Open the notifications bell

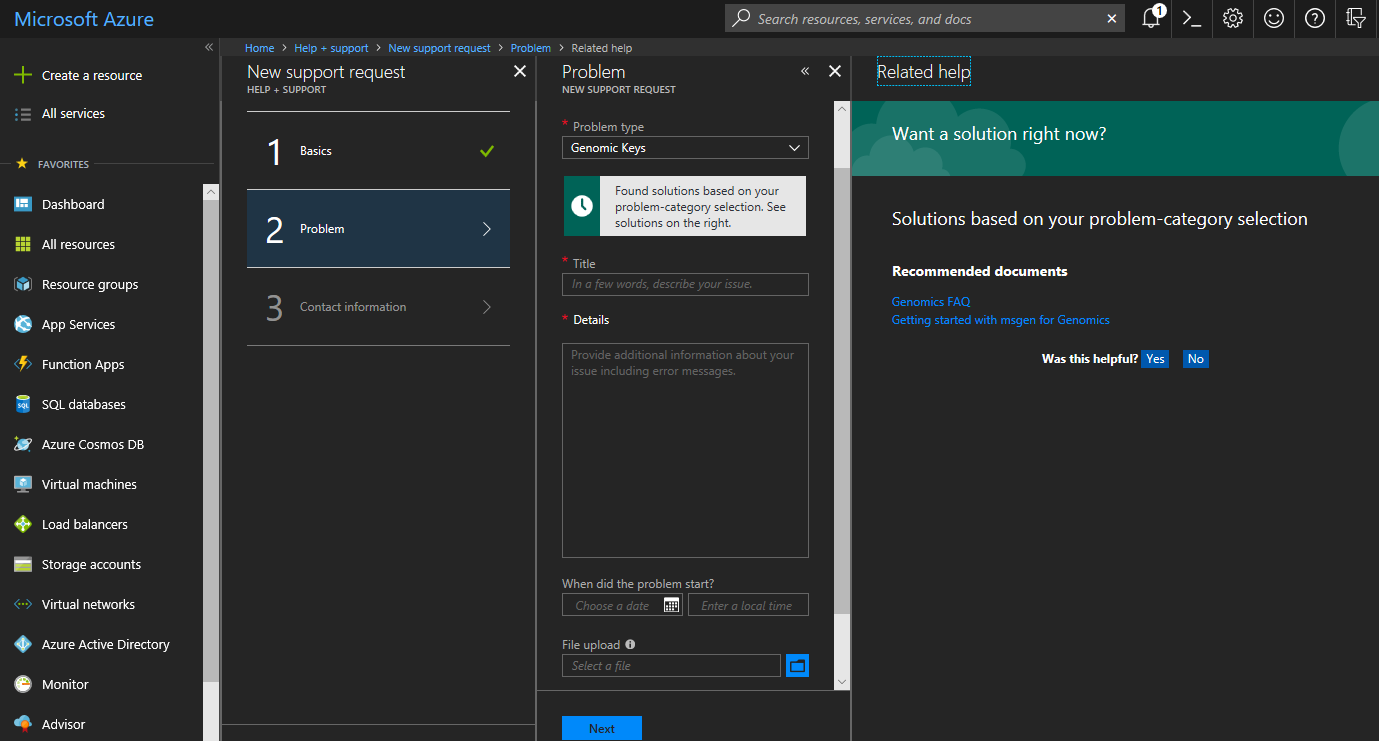1151,19
